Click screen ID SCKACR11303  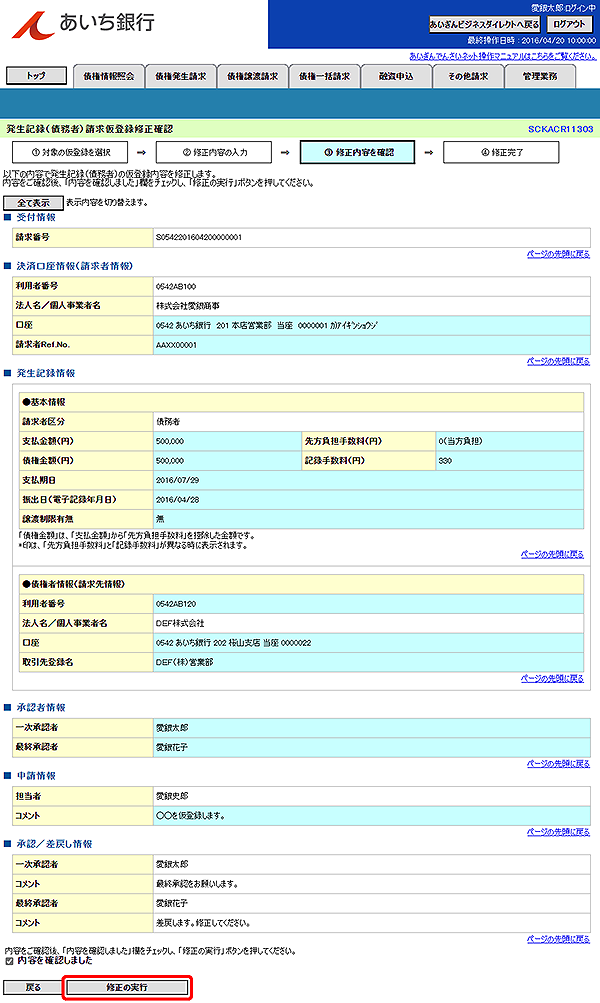pos(560,129)
